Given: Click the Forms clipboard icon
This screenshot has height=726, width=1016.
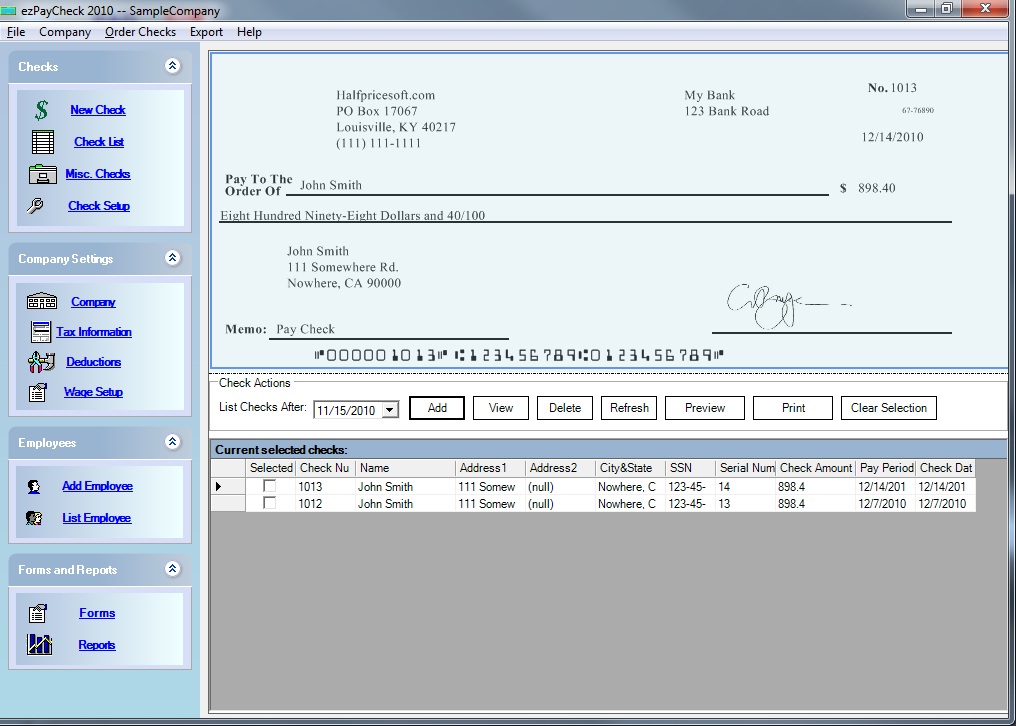Looking at the screenshot, I should pos(38,613).
